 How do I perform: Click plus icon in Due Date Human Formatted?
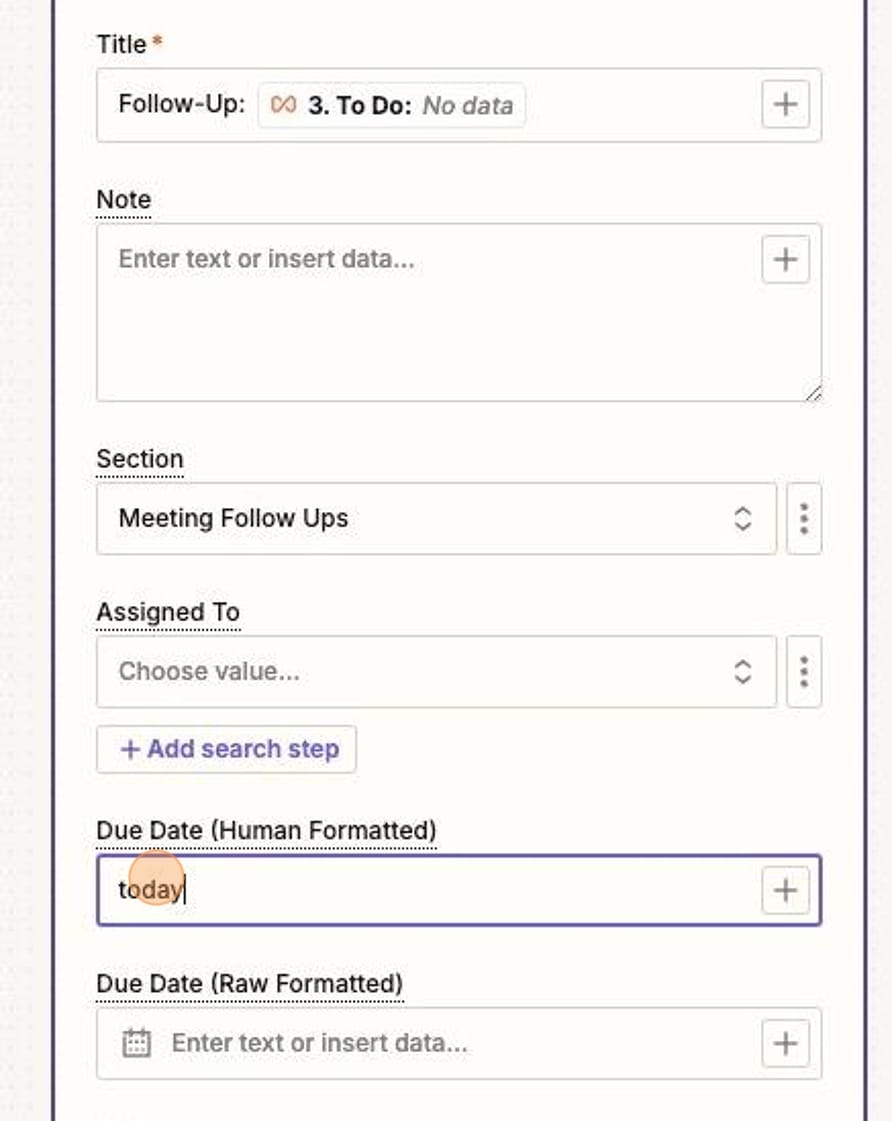(785, 890)
